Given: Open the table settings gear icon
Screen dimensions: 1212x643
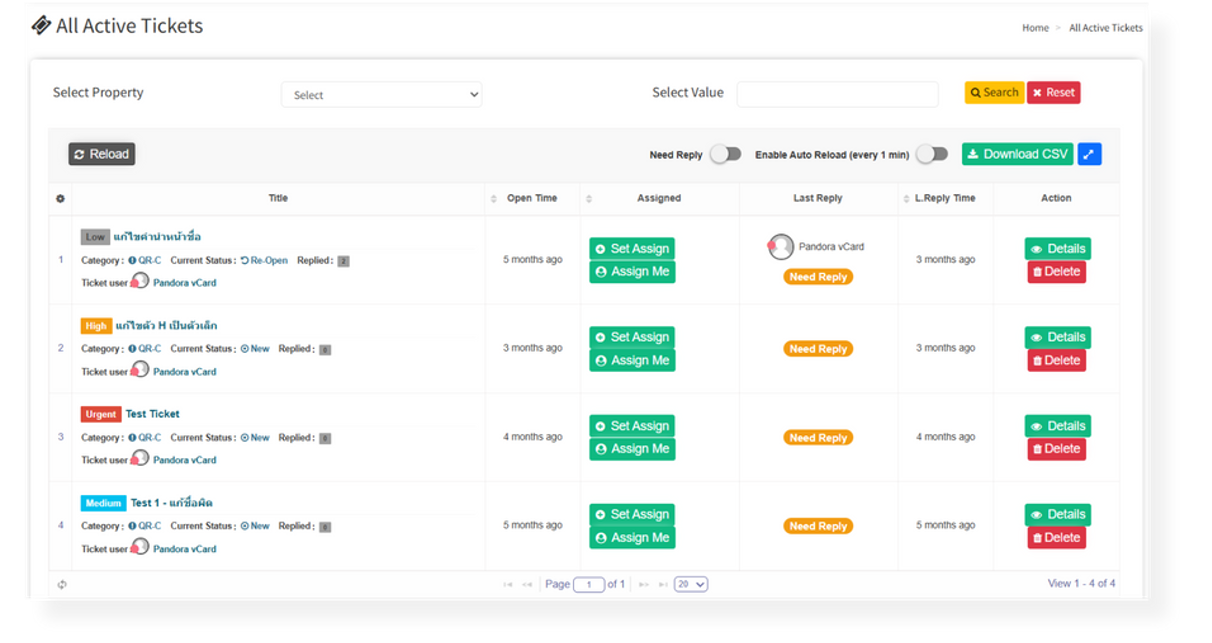Looking at the screenshot, I should click(x=60, y=199).
